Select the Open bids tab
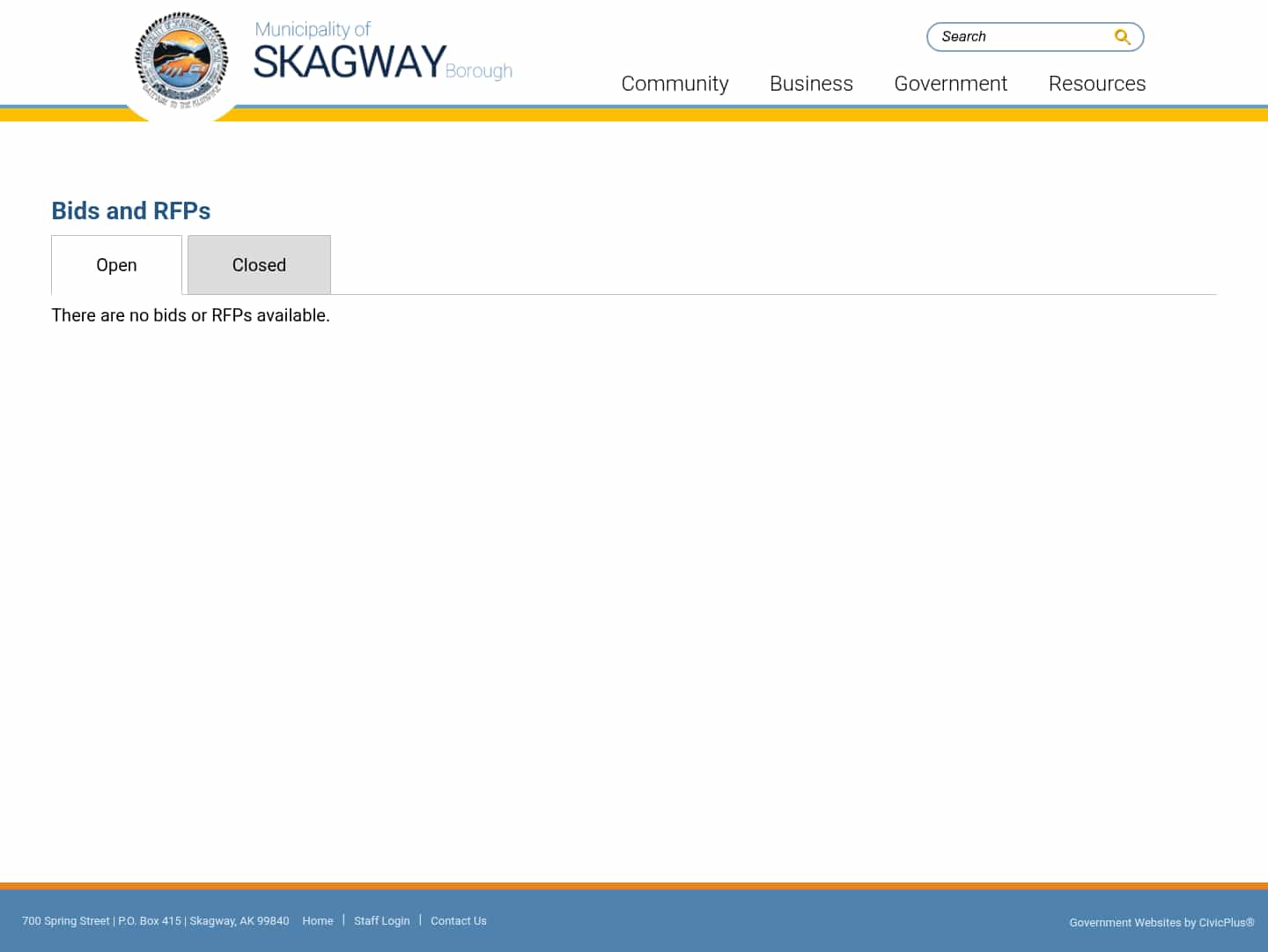1268x952 pixels. pos(116,264)
